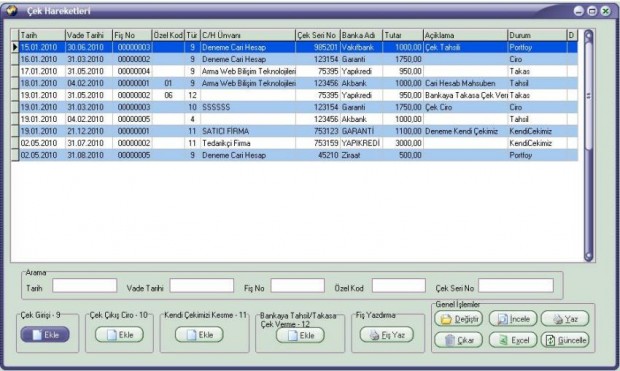The height and width of the screenshot is (371, 620).
Task: Minimize the Çek Hareketleri window
Action: [579, 11]
